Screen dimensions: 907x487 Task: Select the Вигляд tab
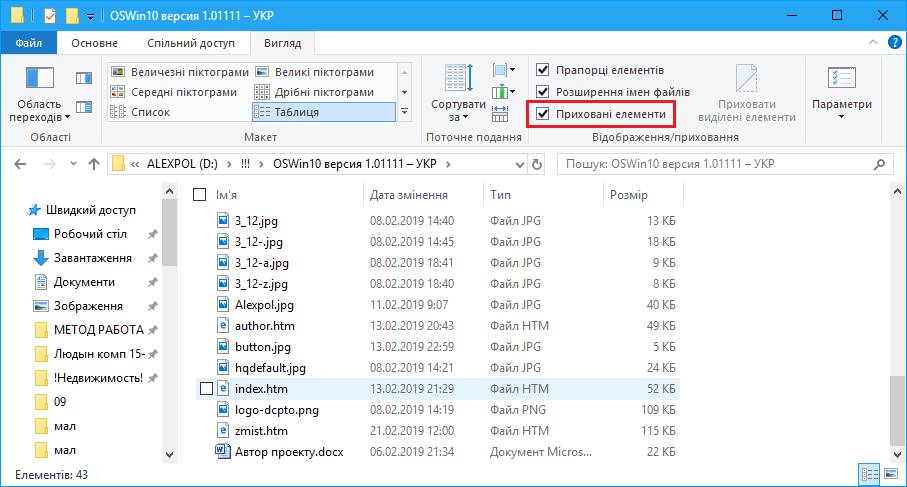tap(282, 43)
